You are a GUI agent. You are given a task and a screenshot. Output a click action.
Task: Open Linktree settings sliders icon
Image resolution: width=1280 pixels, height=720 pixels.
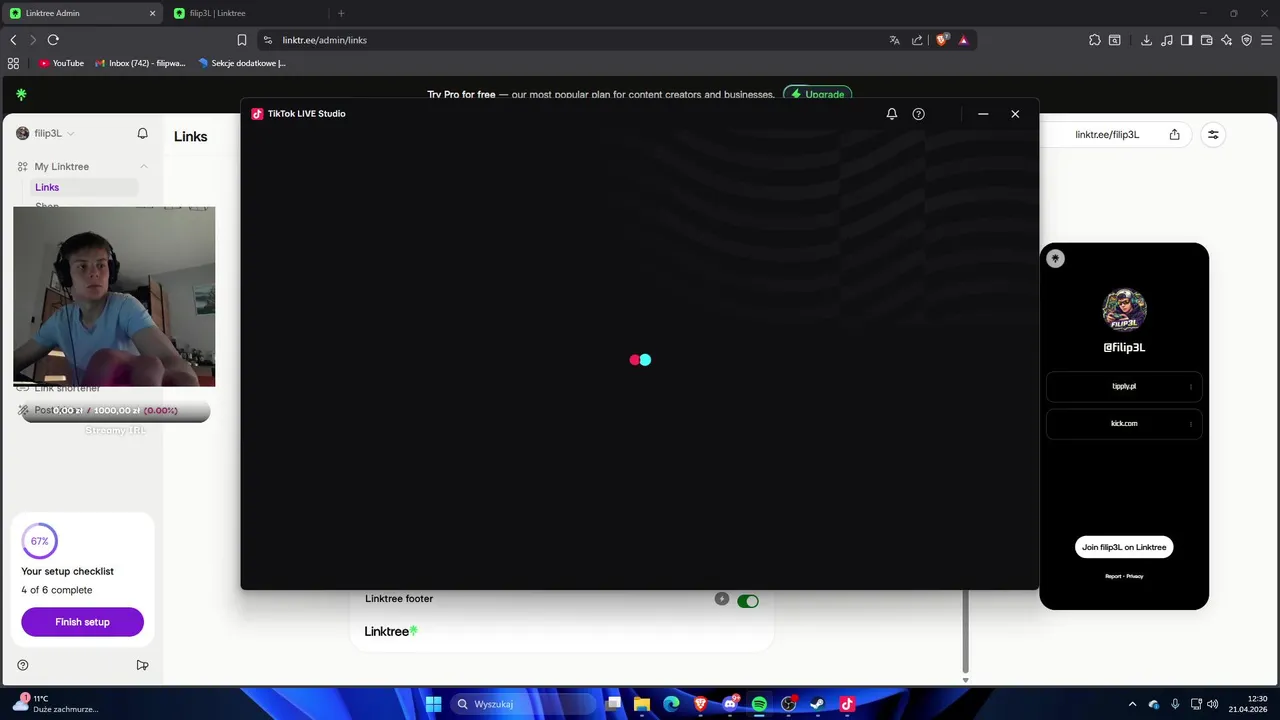click(1213, 134)
